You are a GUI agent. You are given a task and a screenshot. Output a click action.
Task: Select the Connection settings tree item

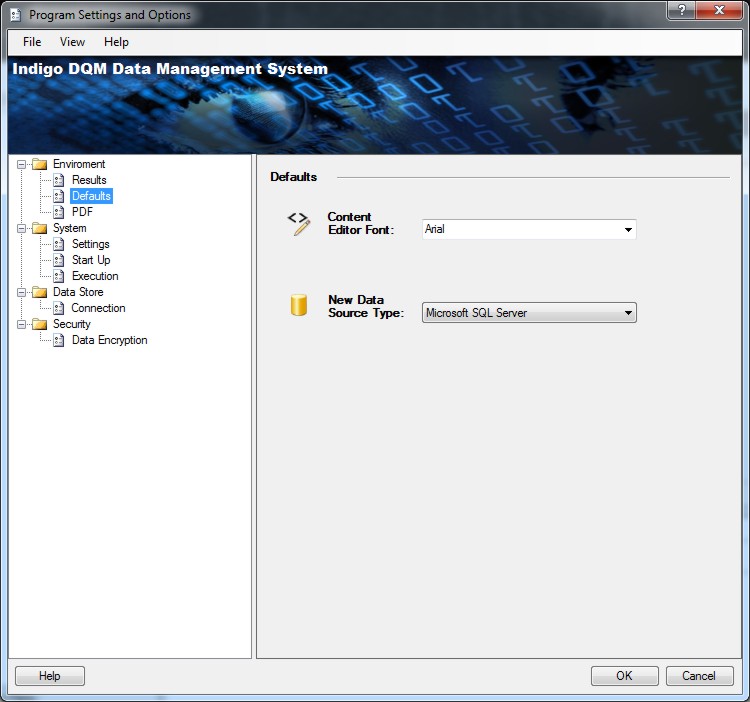98,308
